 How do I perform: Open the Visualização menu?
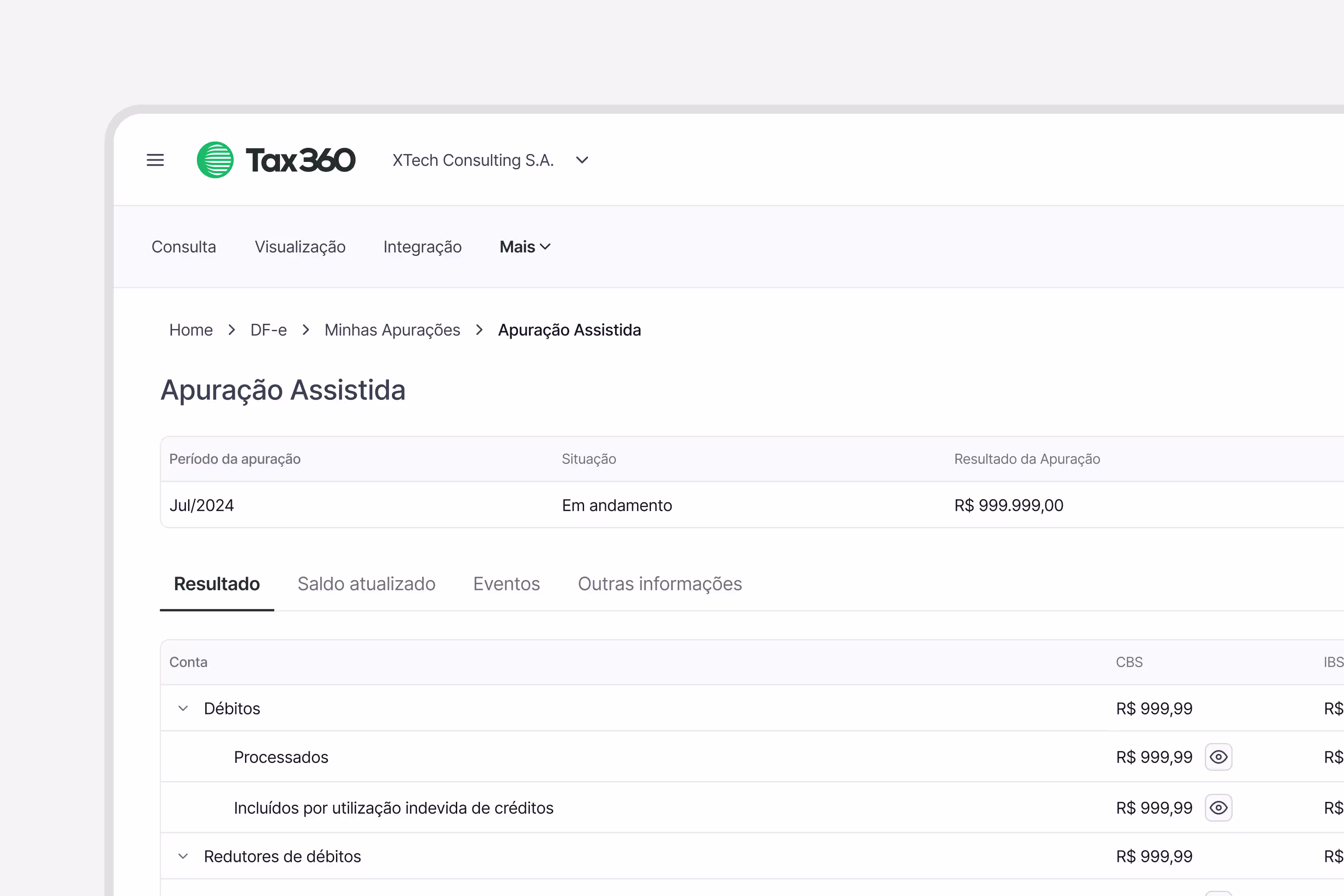pos(299,246)
